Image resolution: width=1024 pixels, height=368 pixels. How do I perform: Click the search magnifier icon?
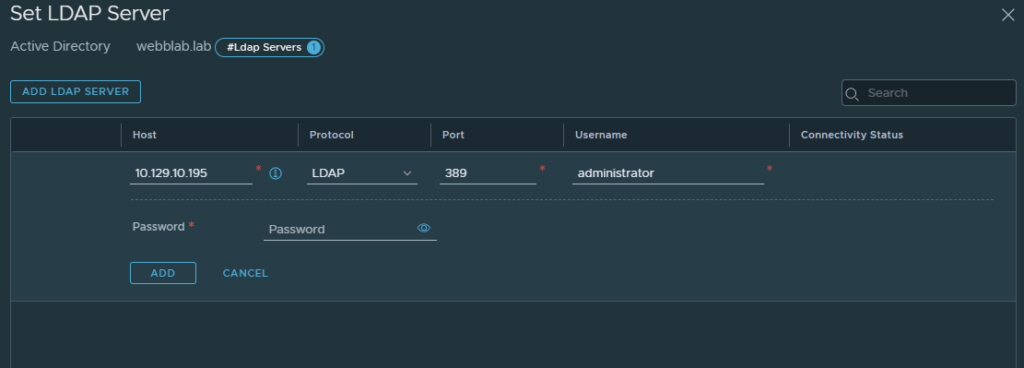pos(852,94)
